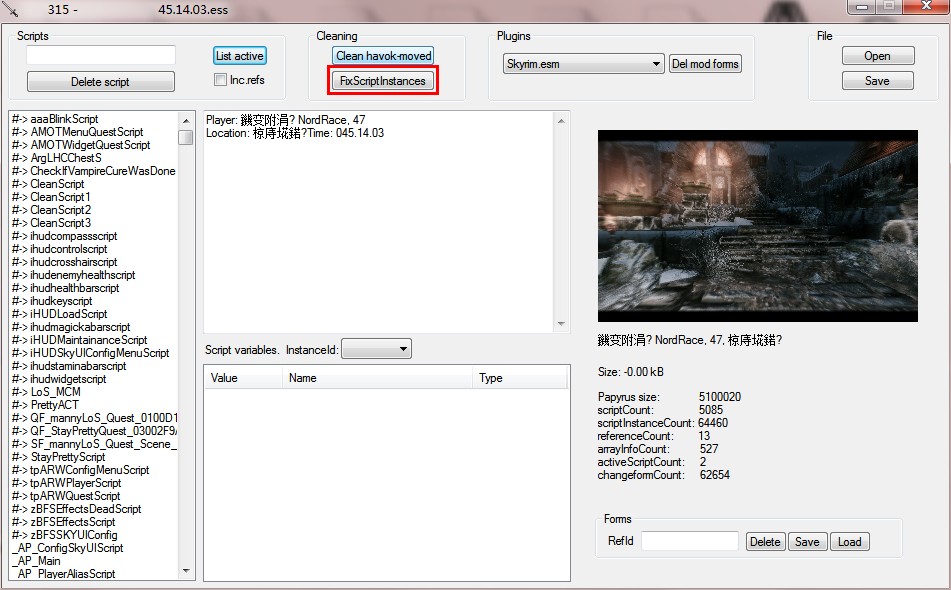This screenshot has height=590, width=951.
Task: Select zBFSSKYUIConfig entry
Action: (65, 535)
